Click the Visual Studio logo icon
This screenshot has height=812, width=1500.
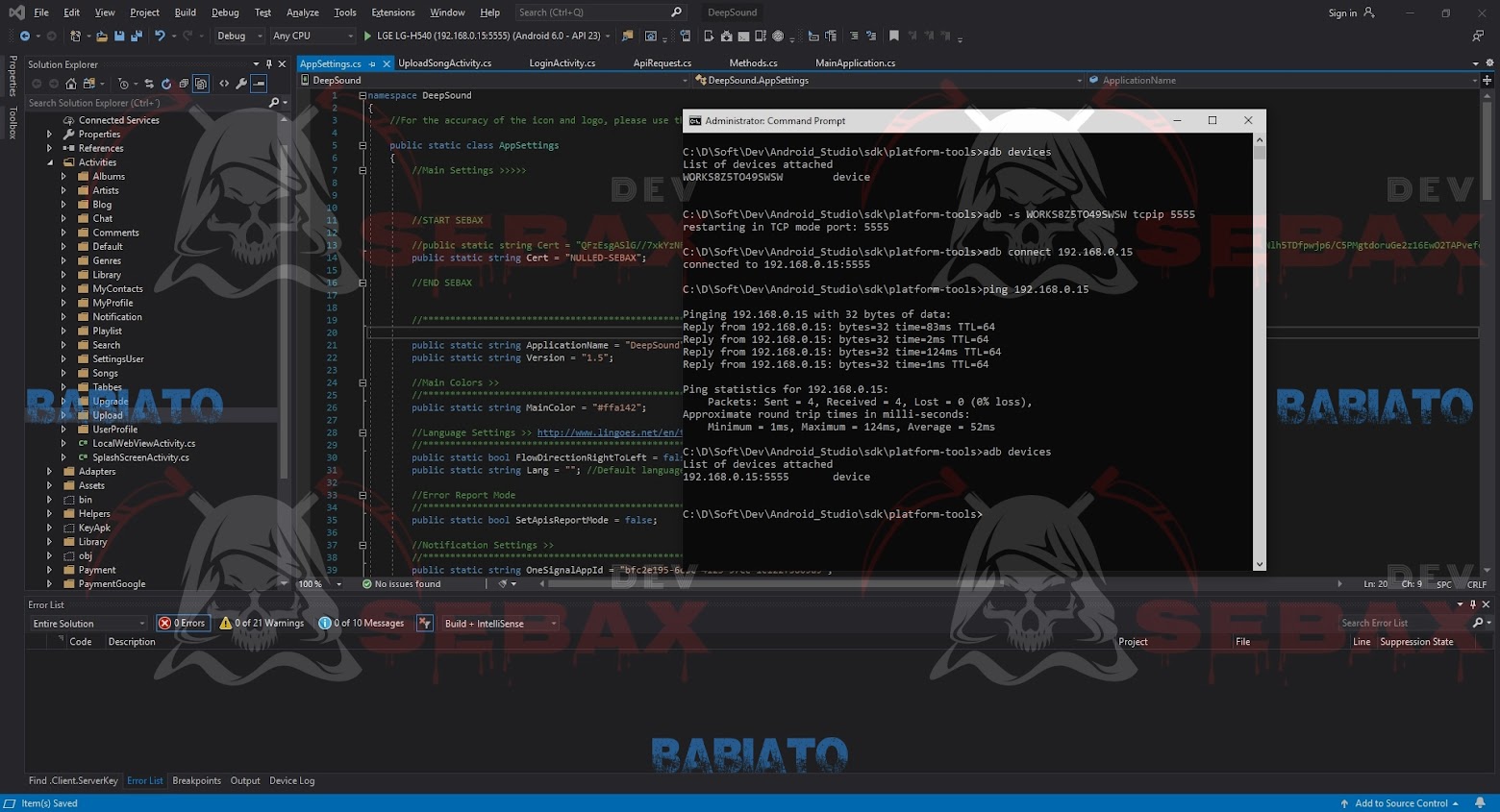(16, 12)
